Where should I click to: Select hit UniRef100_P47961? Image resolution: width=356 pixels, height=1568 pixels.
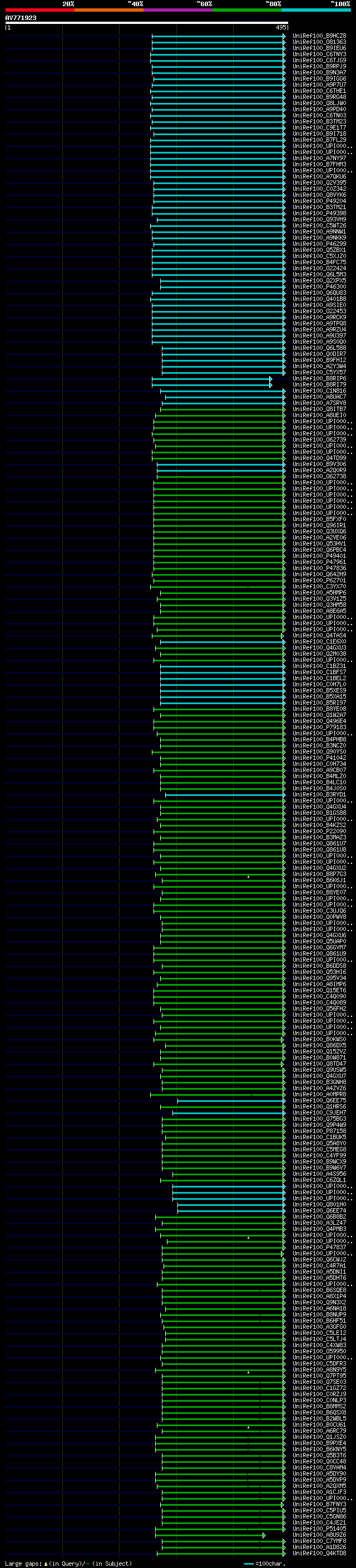click(319, 562)
